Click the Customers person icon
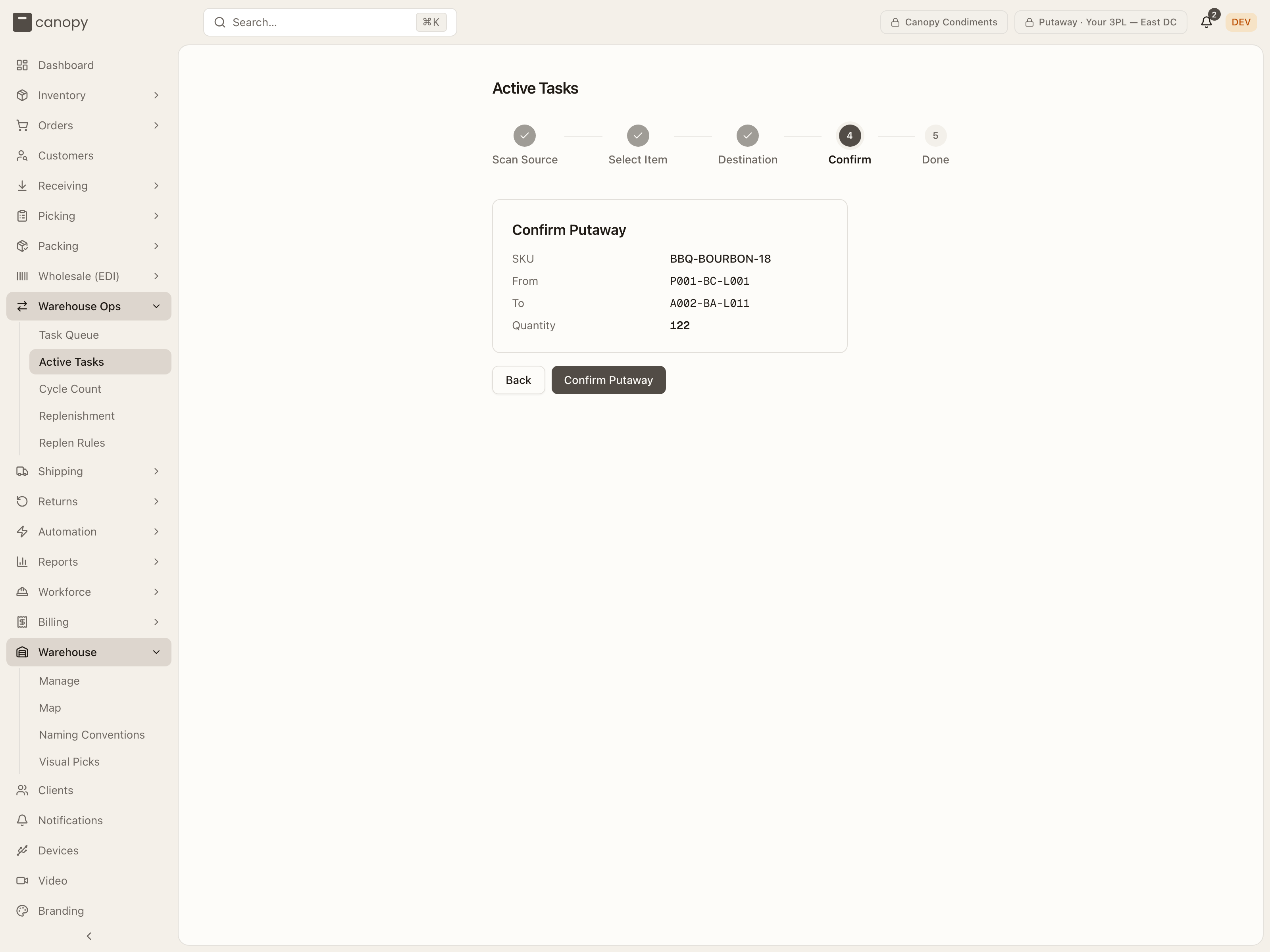 [22, 155]
